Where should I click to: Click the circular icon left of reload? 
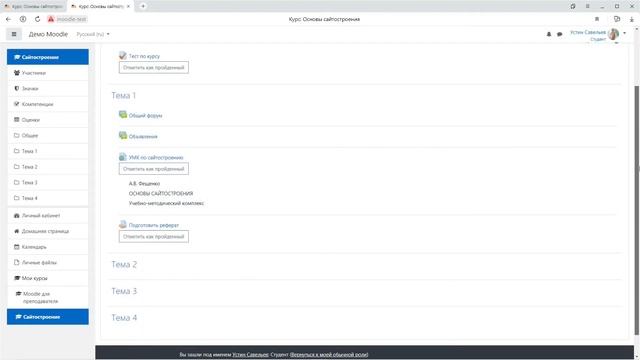click(x=23, y=19)
